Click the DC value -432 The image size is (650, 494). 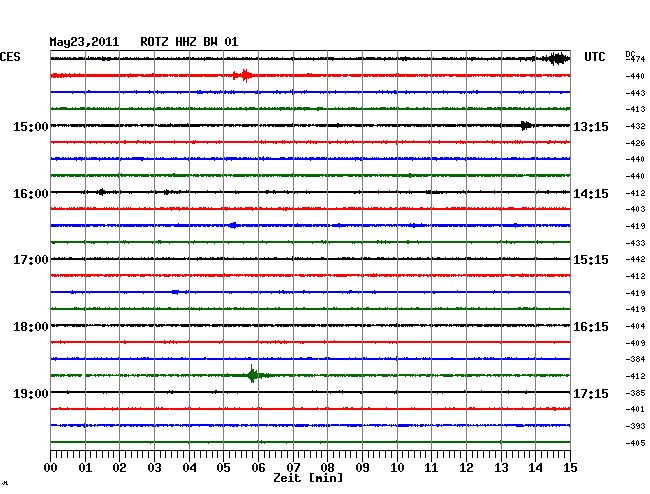tap(635, 126)
